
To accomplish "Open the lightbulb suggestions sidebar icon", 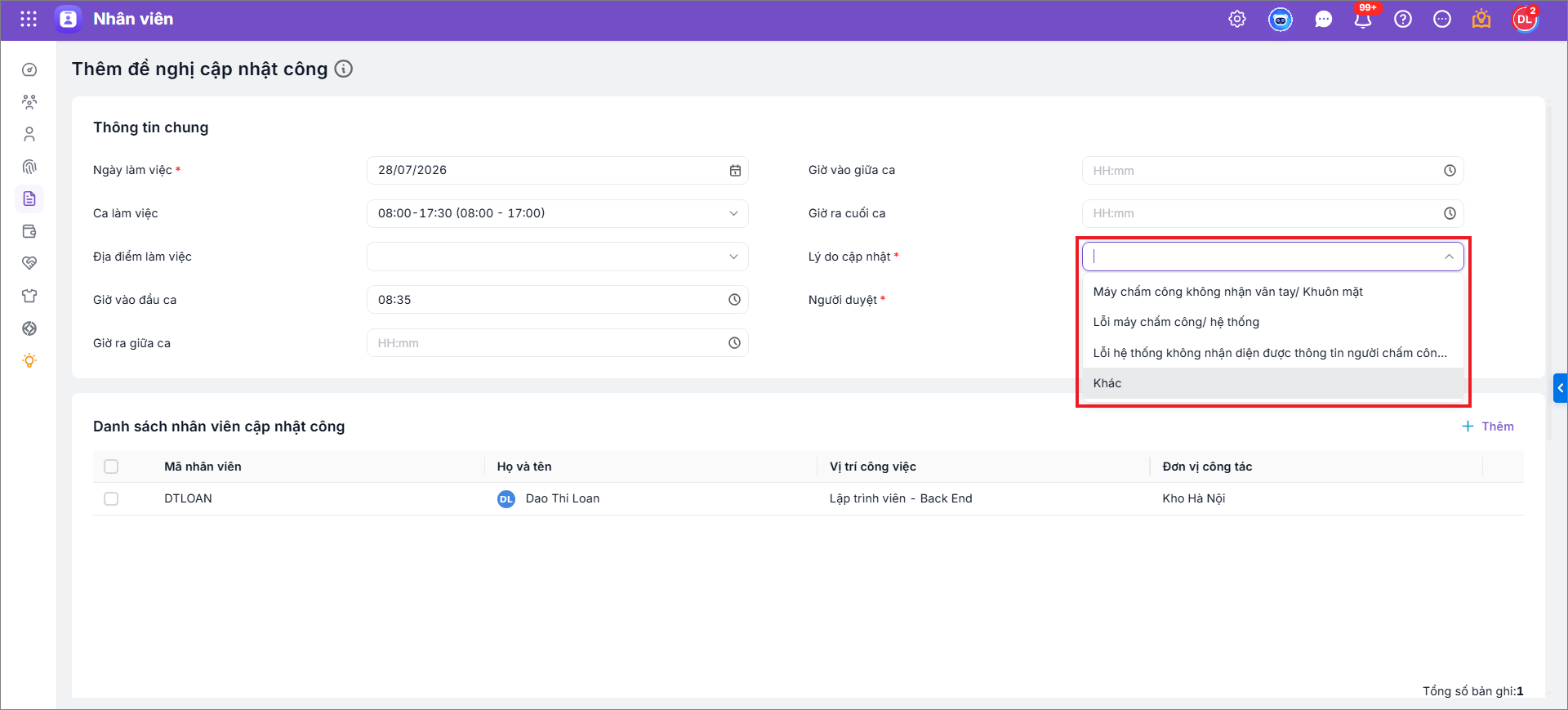I will [29, 360].
